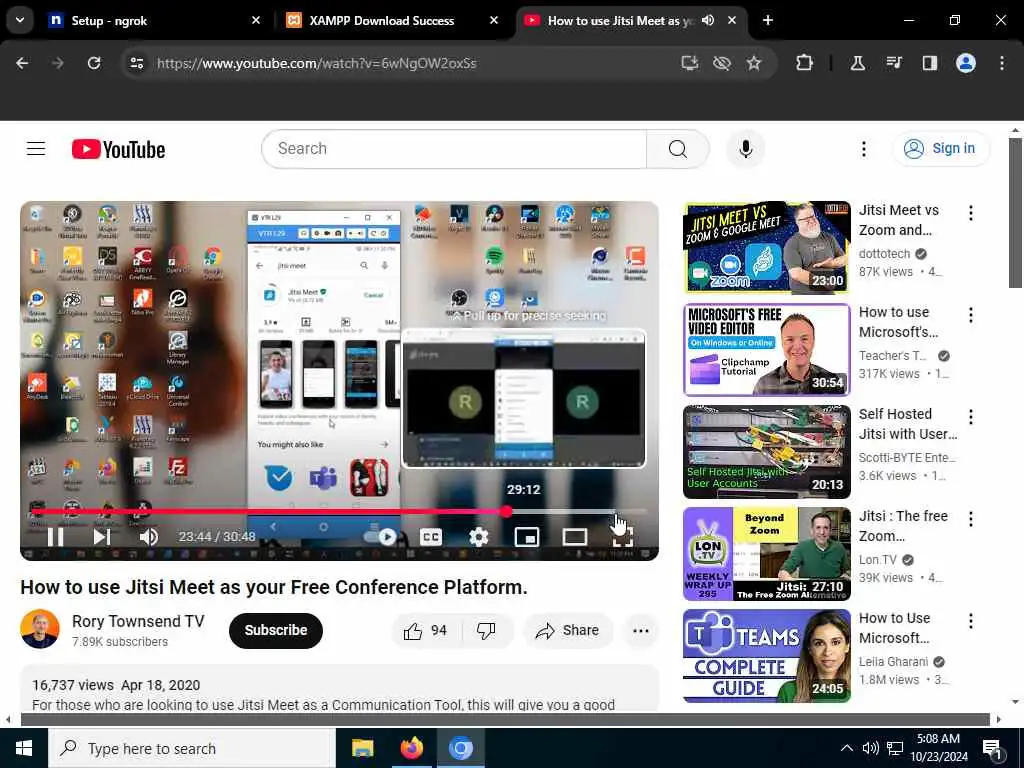Switch to Setup - ngrok tab
Screen dimensions: 1024x768
point(155,21)
